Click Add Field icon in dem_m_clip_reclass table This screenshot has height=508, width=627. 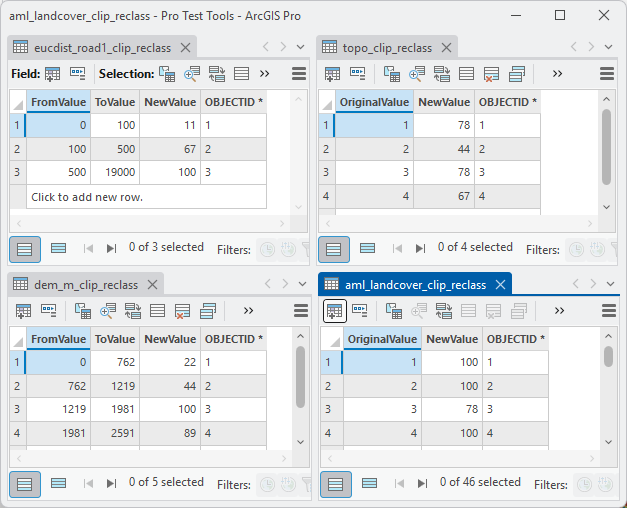coord(24,311)
